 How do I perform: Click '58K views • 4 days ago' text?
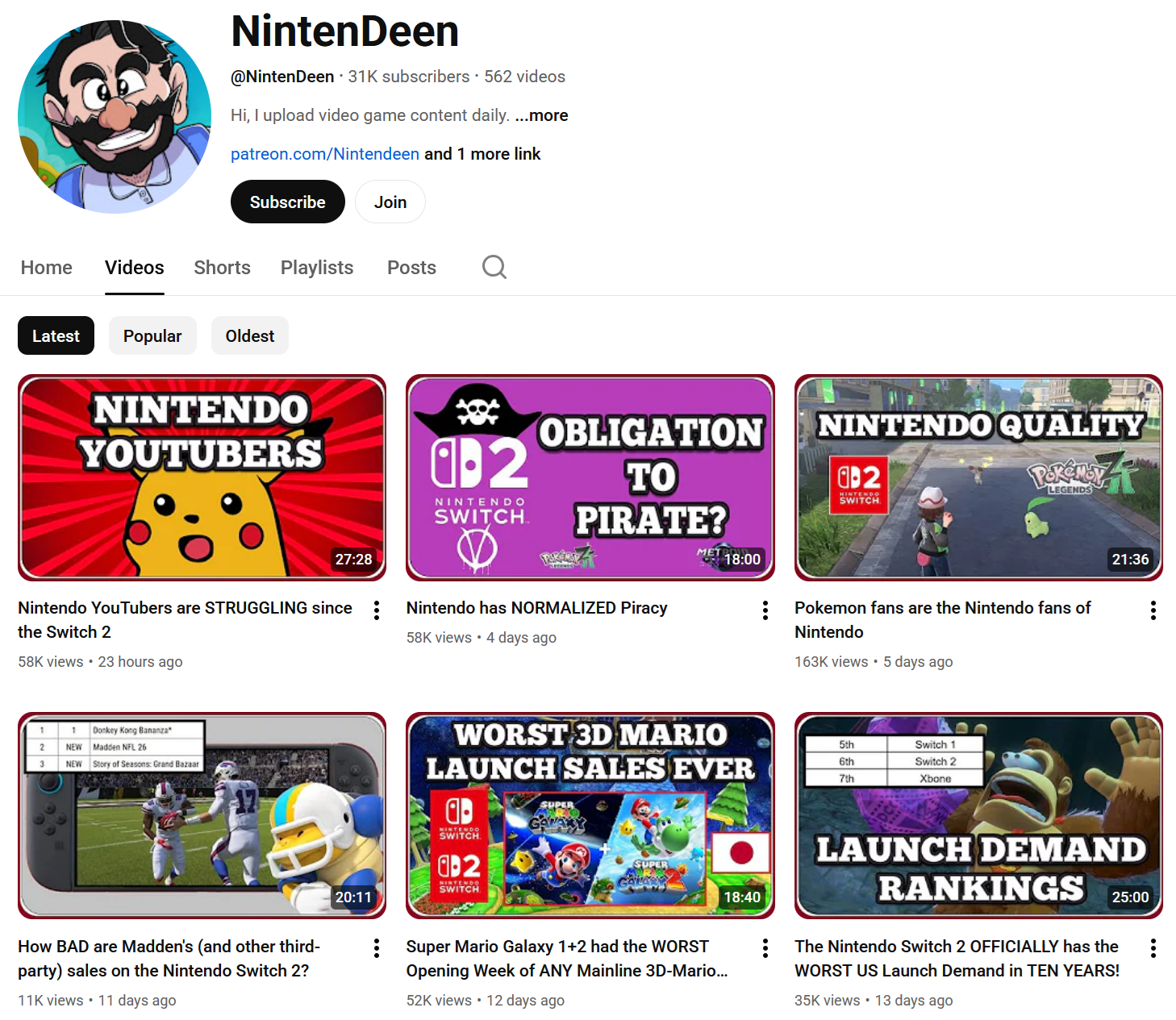[482, 638]
